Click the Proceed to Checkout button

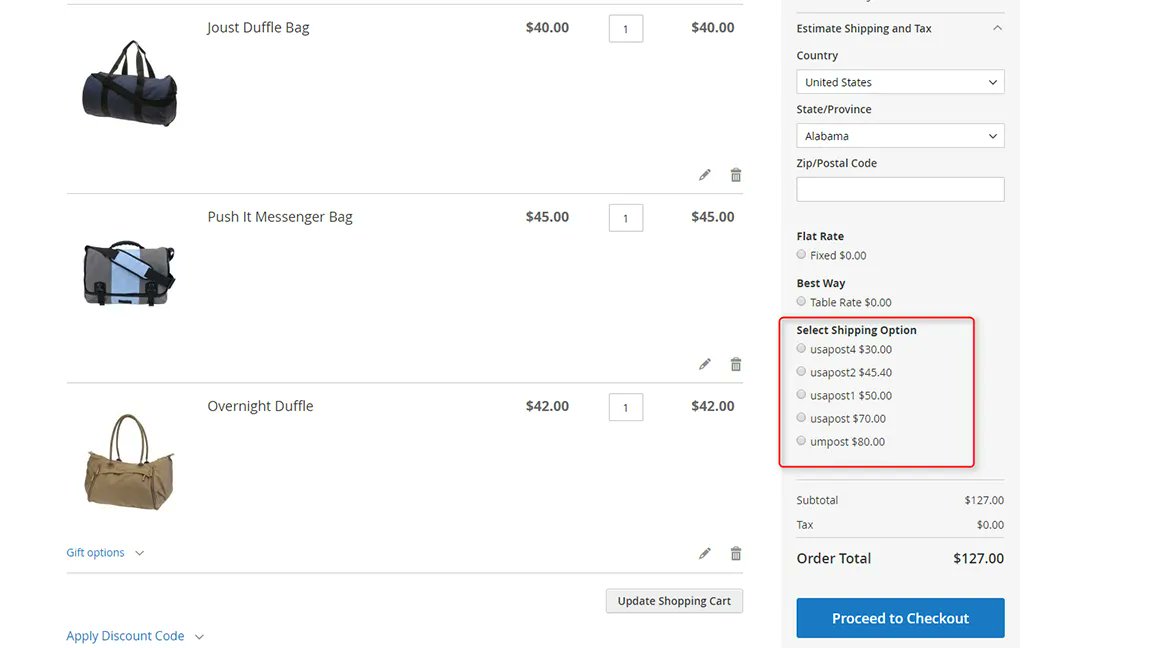point(899,618)
